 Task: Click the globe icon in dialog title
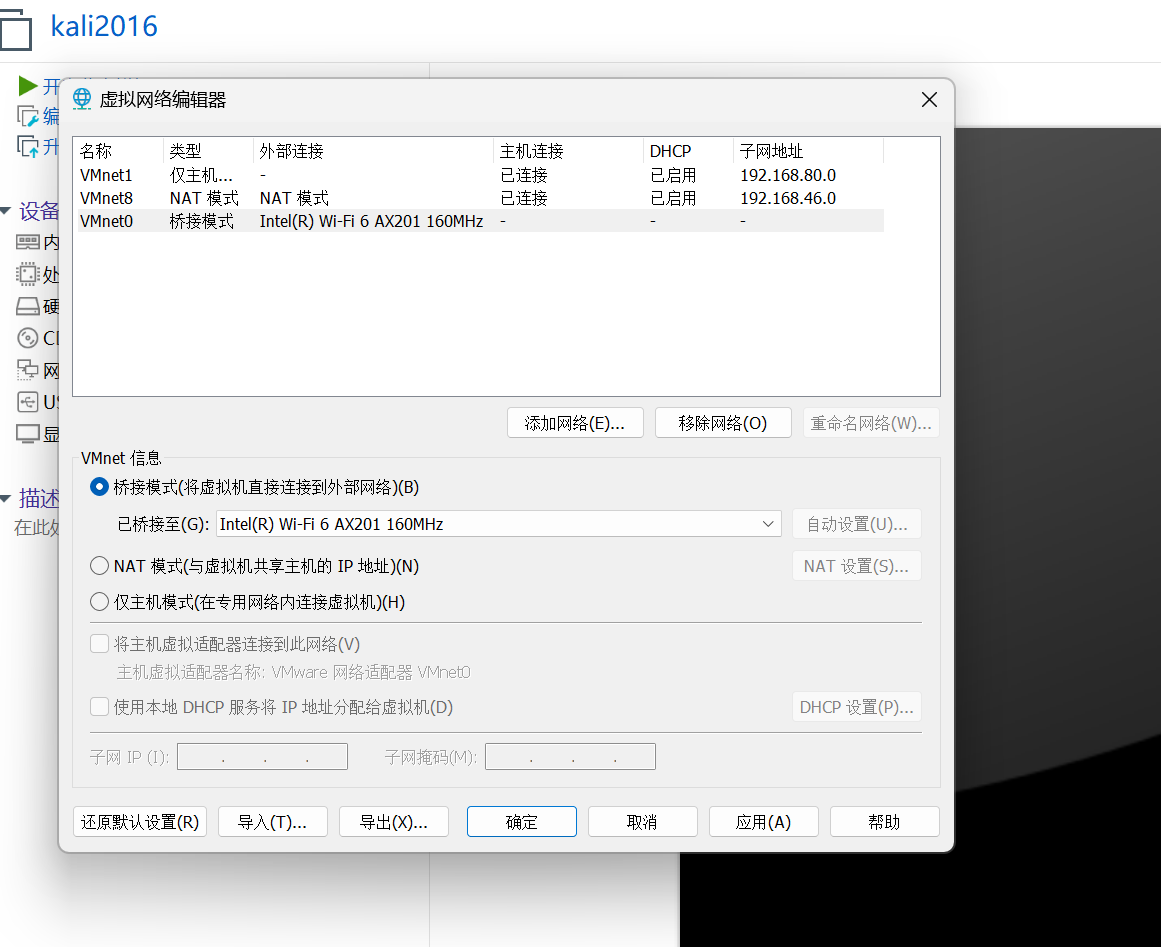[82, 99]
